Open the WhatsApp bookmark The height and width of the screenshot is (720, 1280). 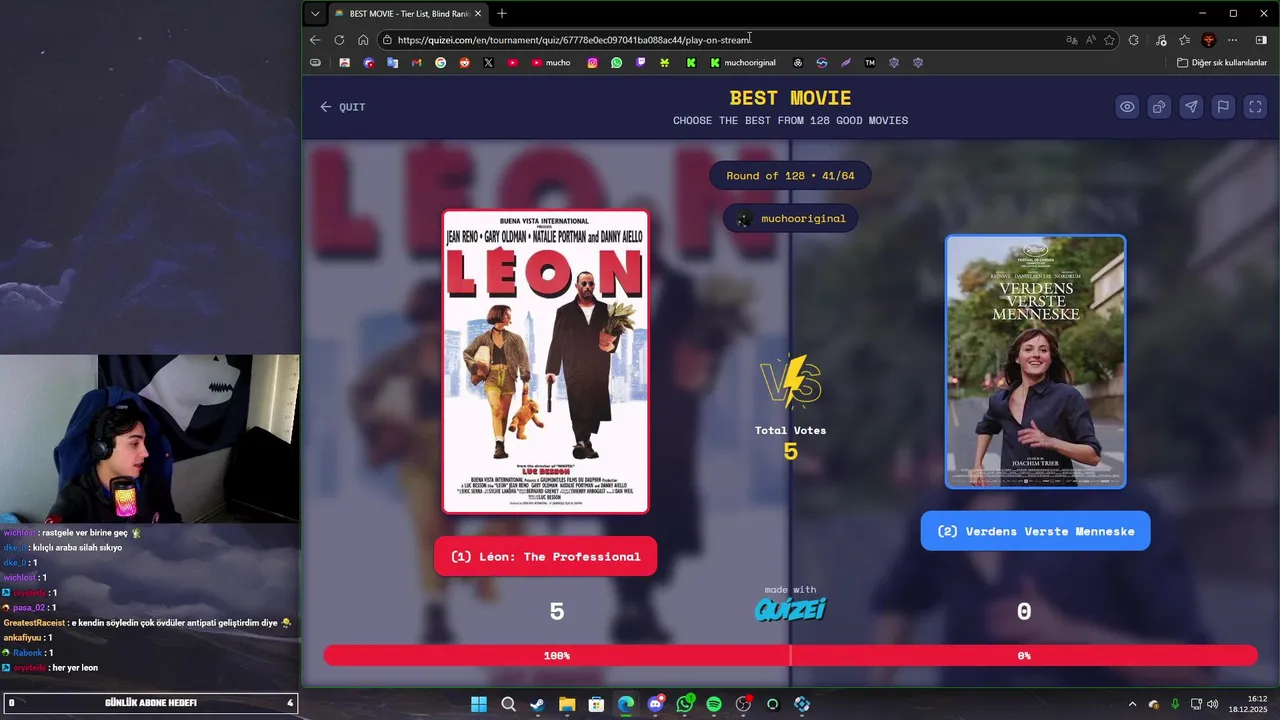point(617,63)
